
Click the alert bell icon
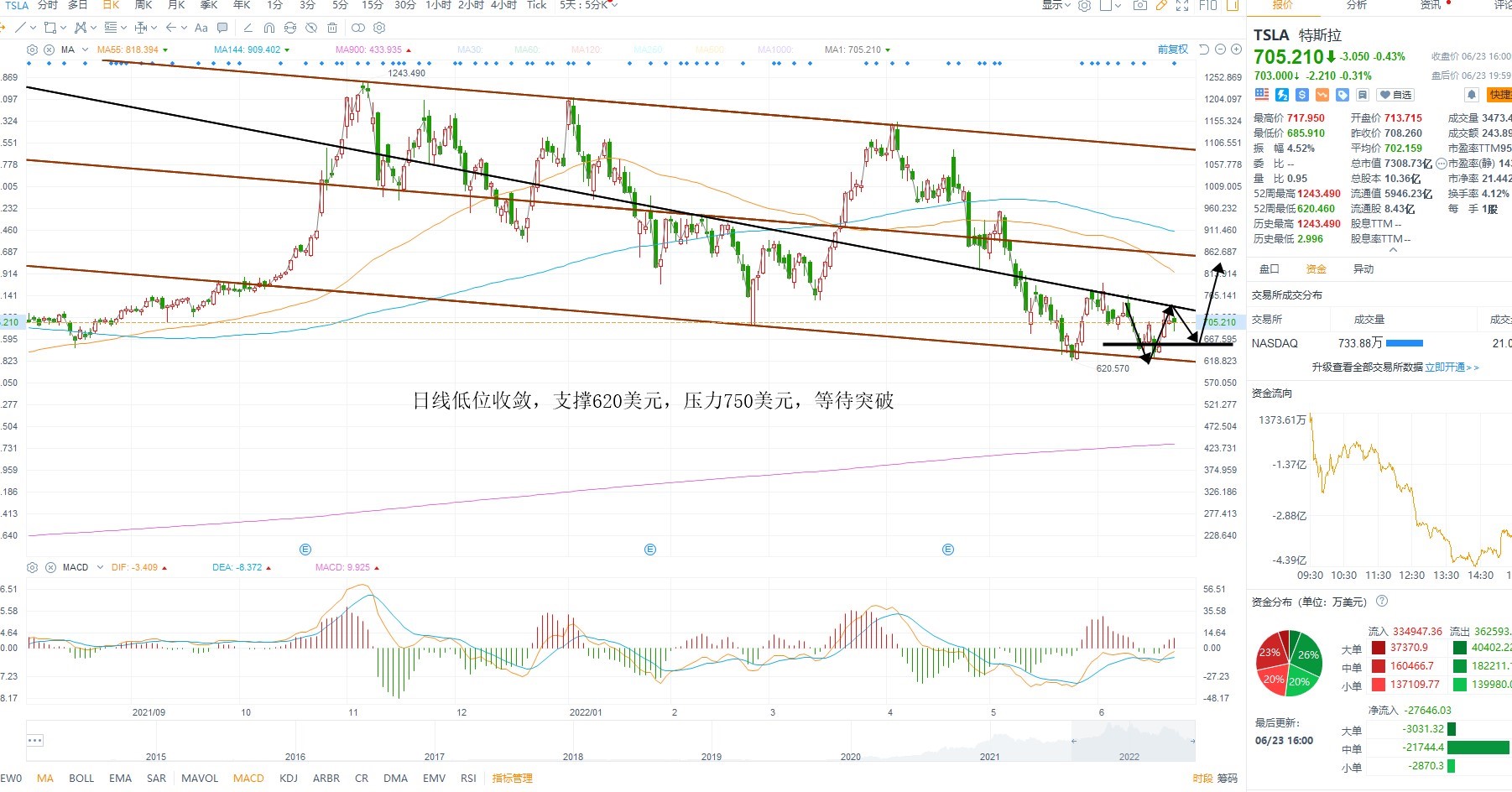pyautogui.click(x=1471, y=95)
